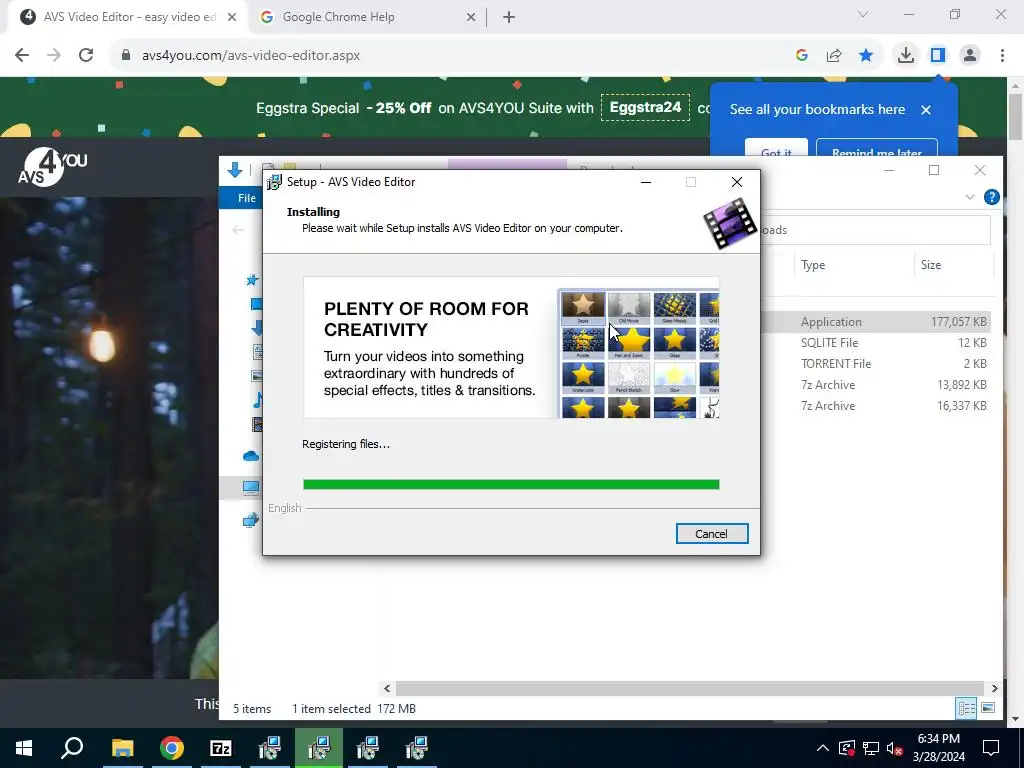Open the Chrome profile menu
Image resolution: width=1024 pixels, height=768 pixels.
pos(970,56)
